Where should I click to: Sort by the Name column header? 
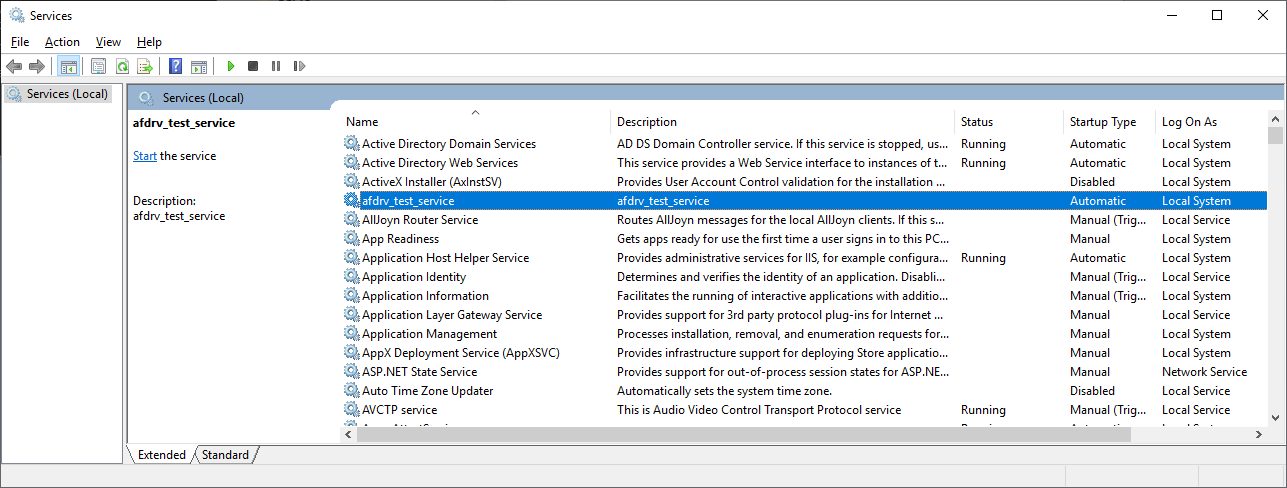coord(475,122)
